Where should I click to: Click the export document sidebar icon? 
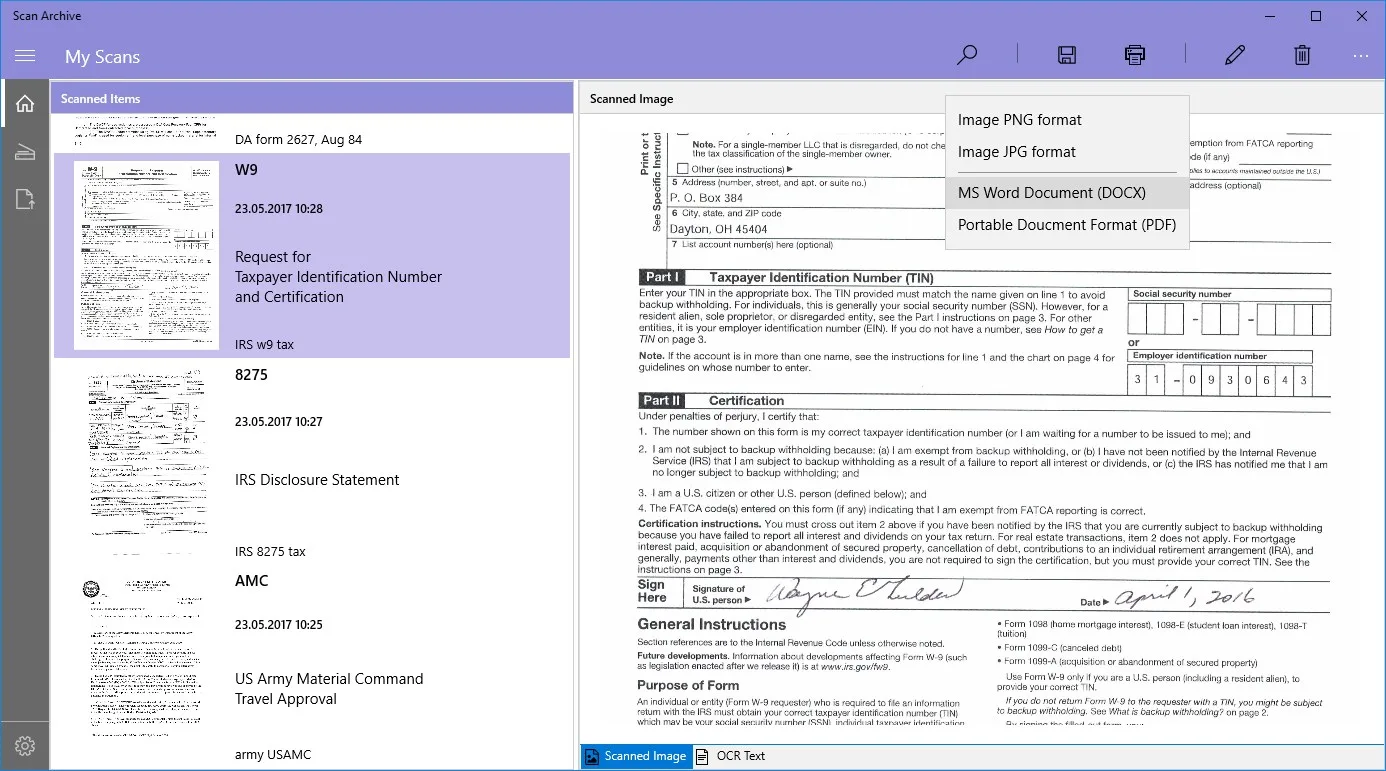pyautogui.click(x=25, y=200)
